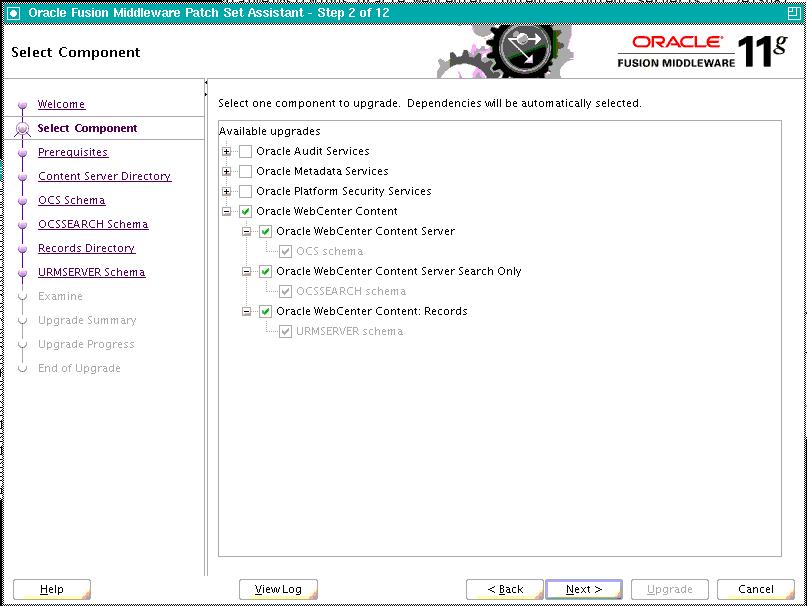This screenshot has width=807, height=606.
Task: Click the OCSSEARCH schema text
Action: pyautogui.click(x=351, y=291)
